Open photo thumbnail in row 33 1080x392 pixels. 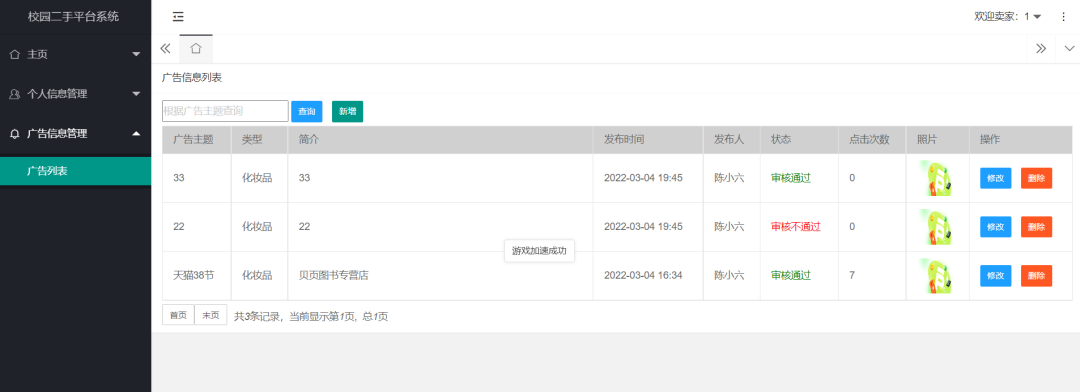pos(937,178)
